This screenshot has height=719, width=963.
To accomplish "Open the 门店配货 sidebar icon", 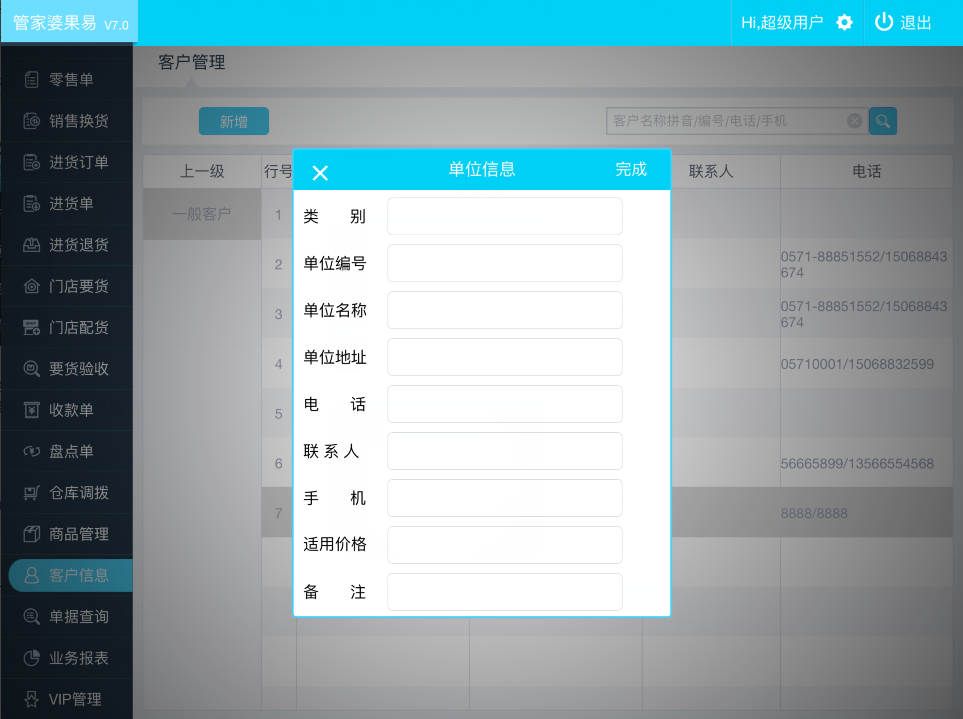I will point(31,327).
